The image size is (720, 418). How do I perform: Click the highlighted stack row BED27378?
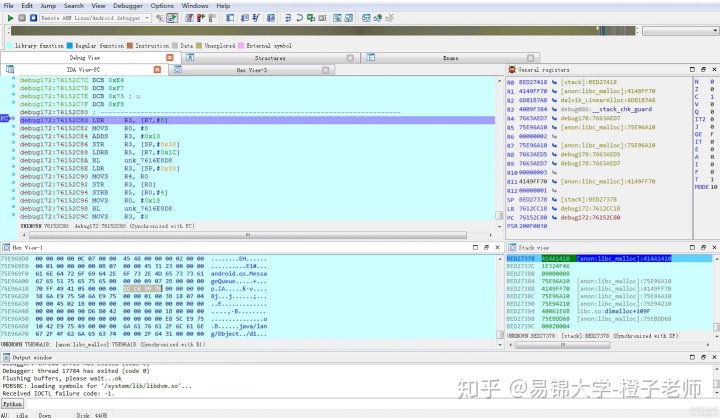pos(609,259)
